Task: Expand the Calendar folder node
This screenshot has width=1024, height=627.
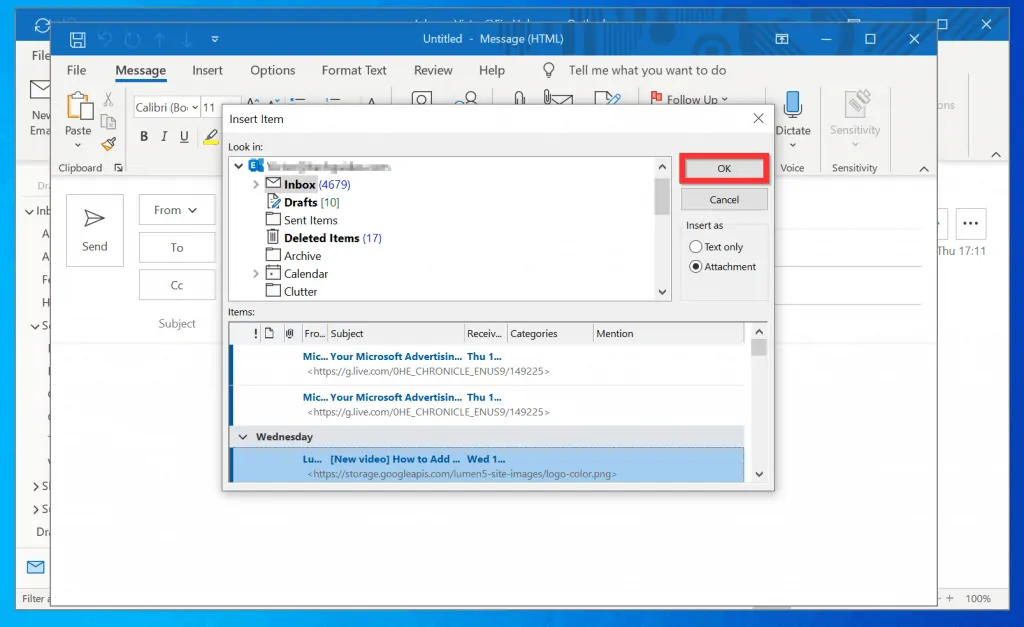Action: tap(256, 273)
